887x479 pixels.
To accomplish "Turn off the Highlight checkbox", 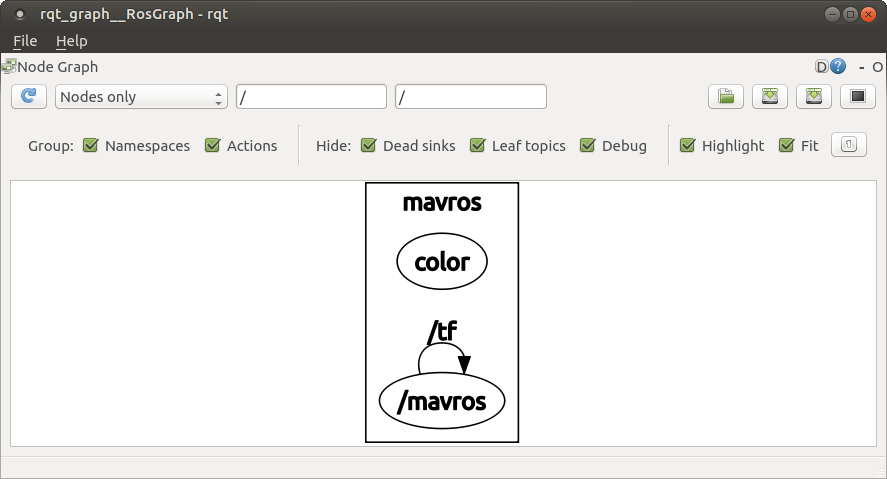I will pyautogui.click(x=687, y=146).
